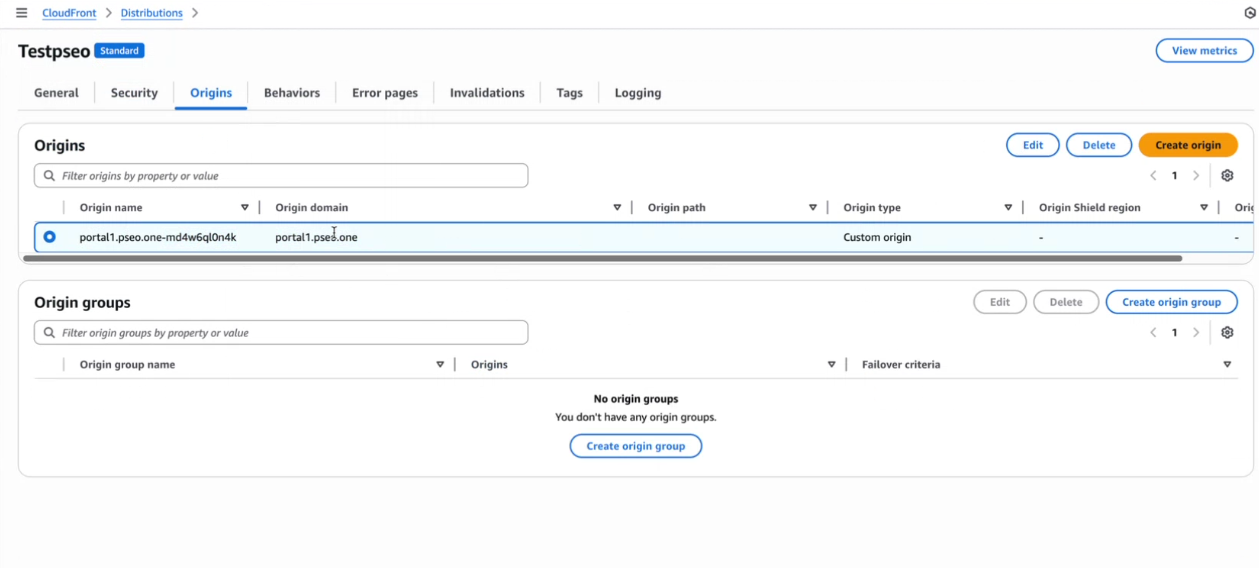
Task: Click the hexagon icon at top right
Action: point(1250,13)
